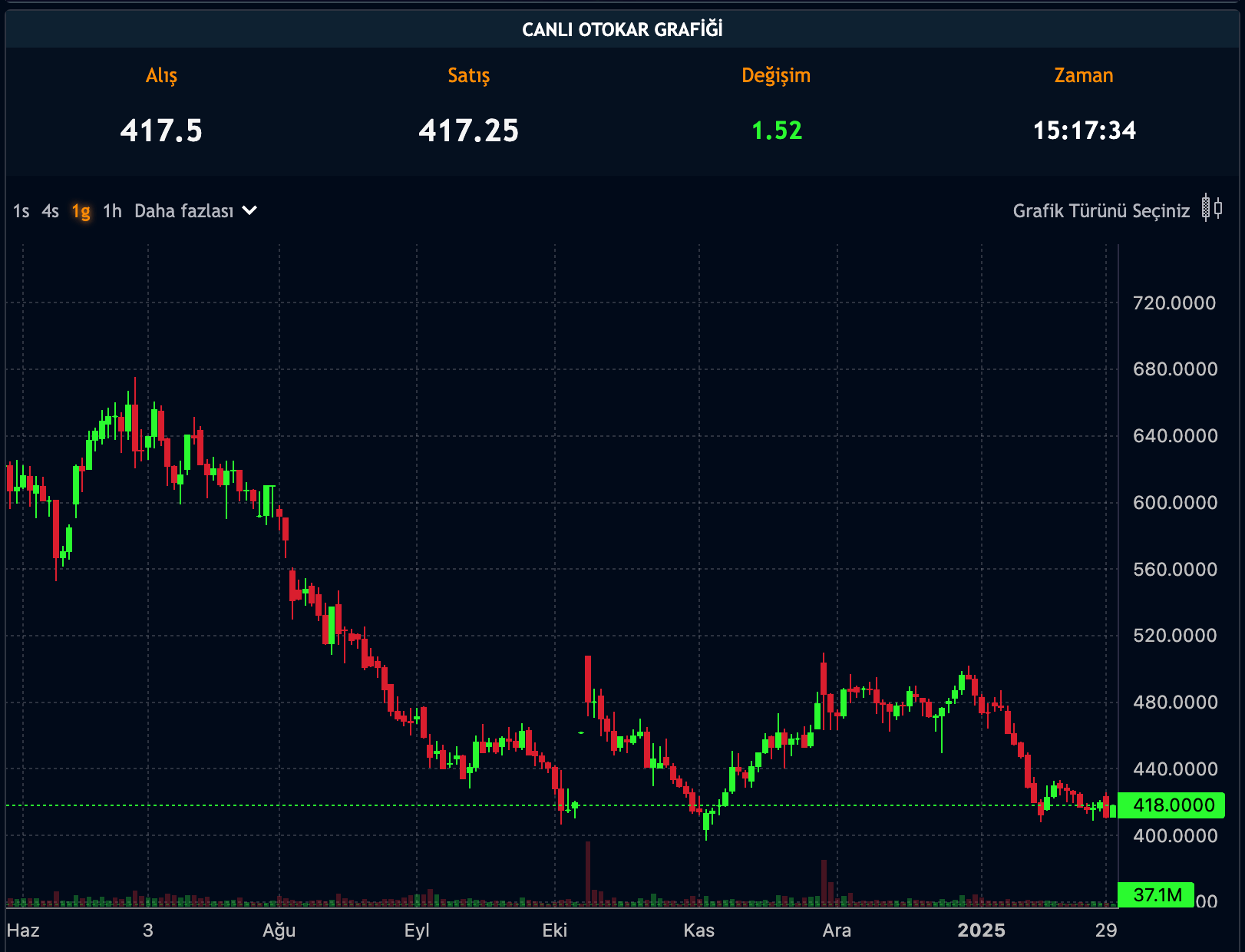Click the Satış price 417.25
Viewport: 1245px width, 952px height.
pos(469,131)
